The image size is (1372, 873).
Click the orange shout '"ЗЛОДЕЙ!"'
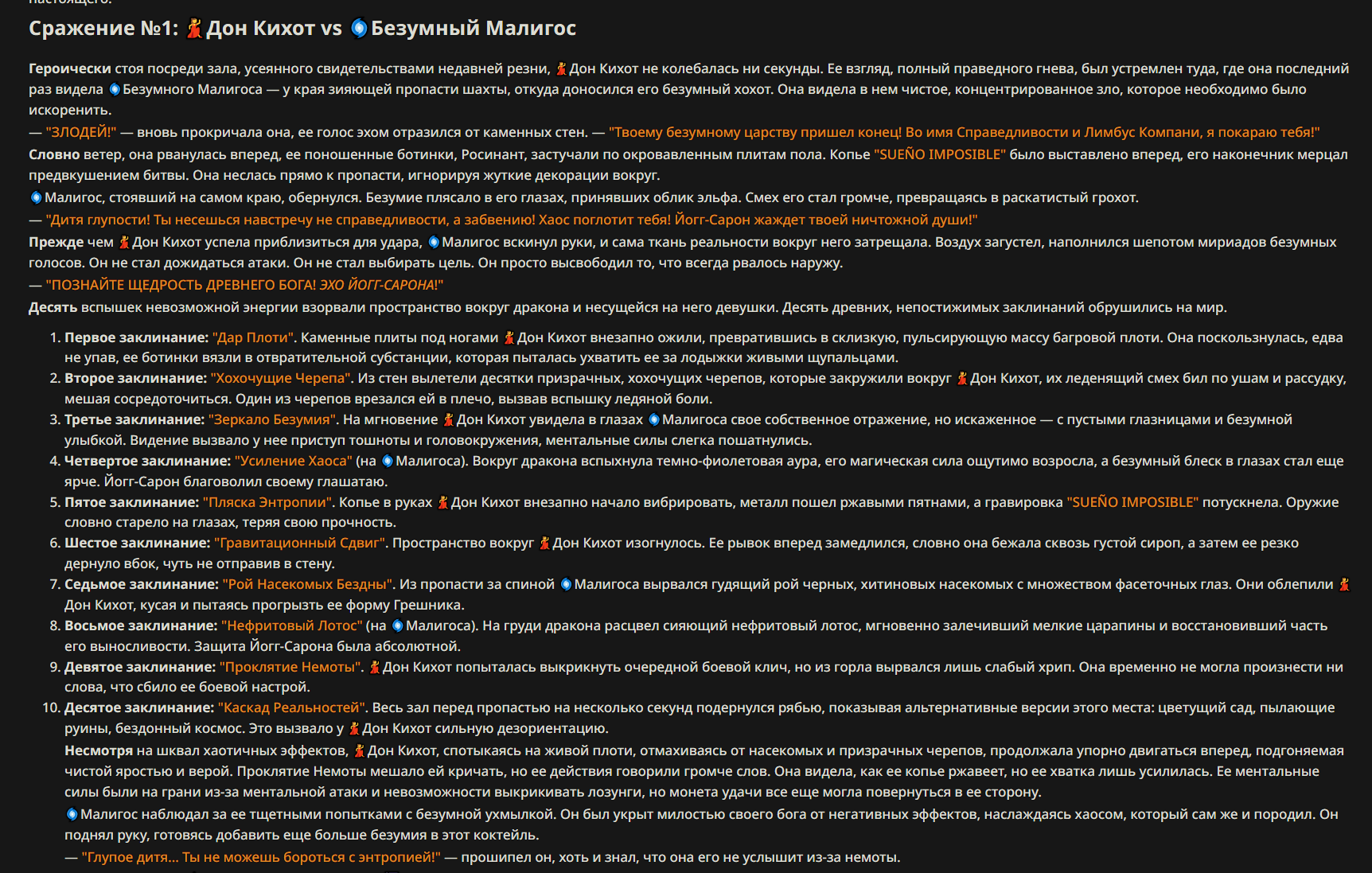tap(81, 132)
